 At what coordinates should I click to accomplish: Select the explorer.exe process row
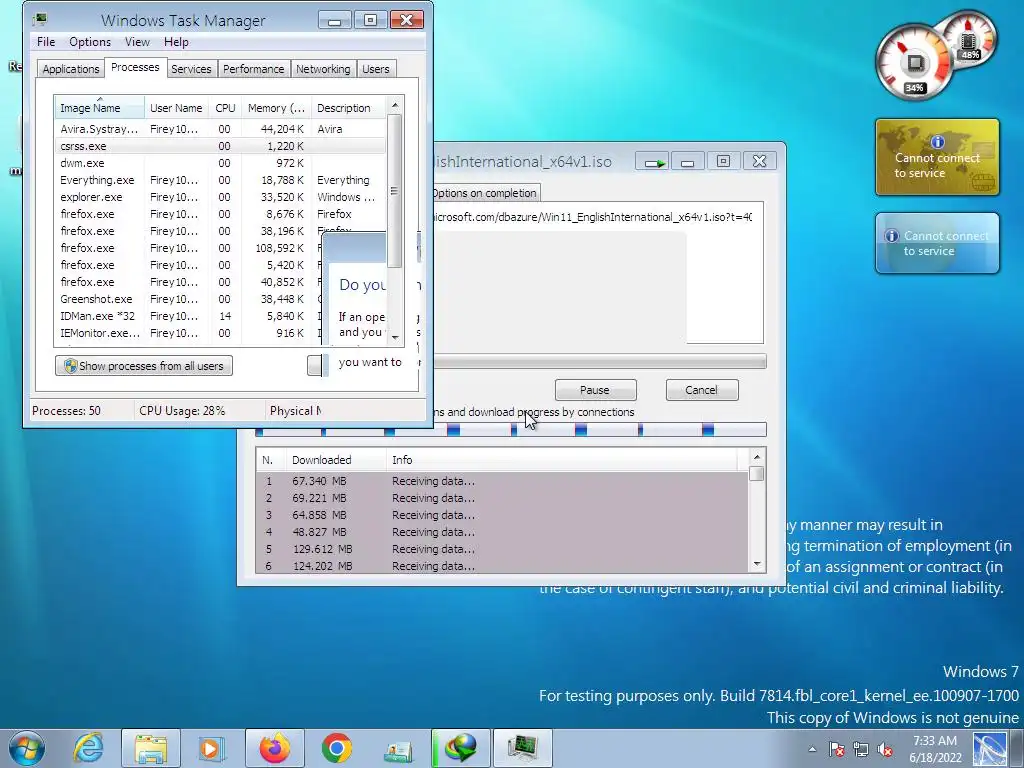(x=221, y=197)
